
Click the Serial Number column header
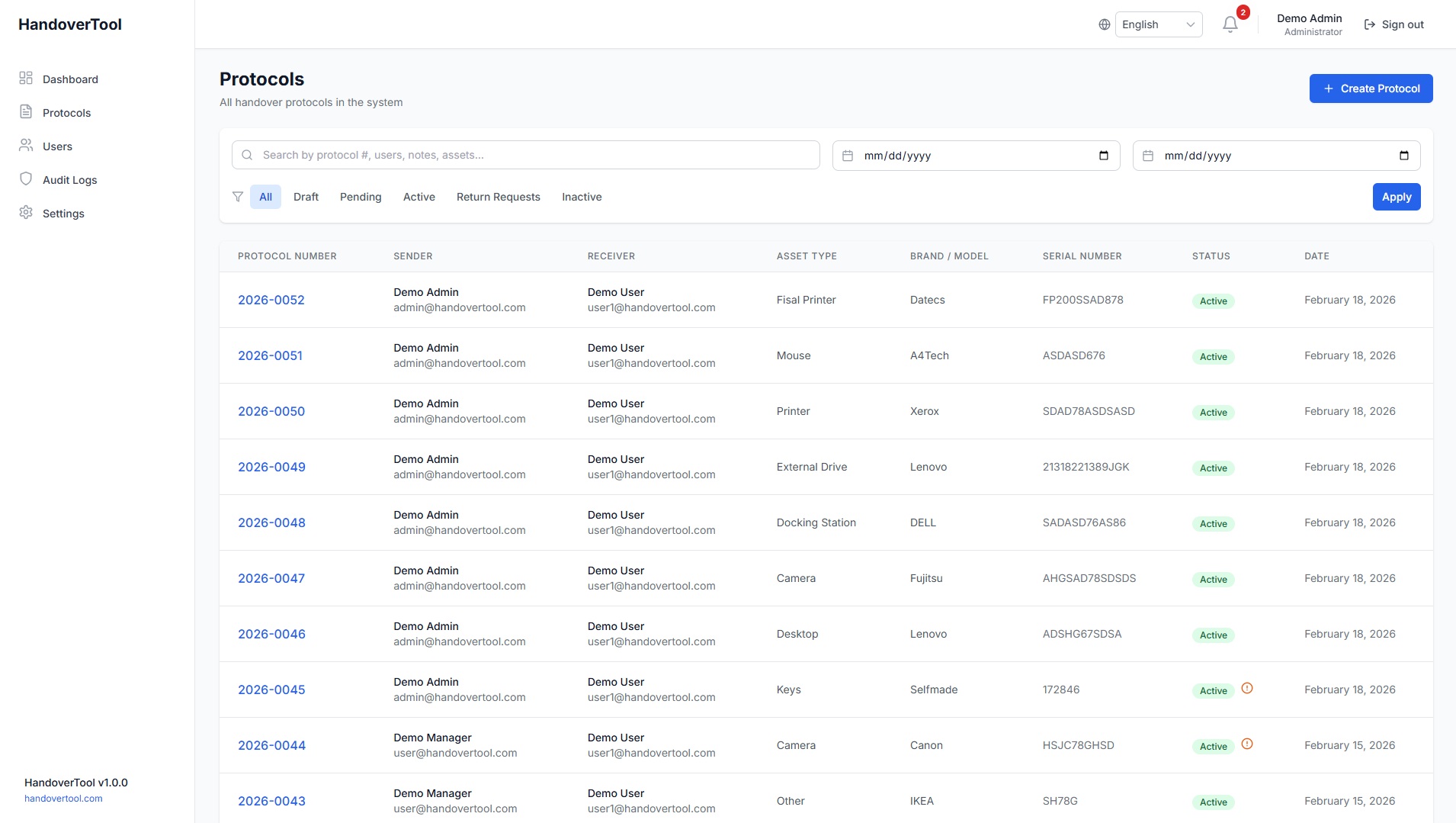coord(1082,256)
